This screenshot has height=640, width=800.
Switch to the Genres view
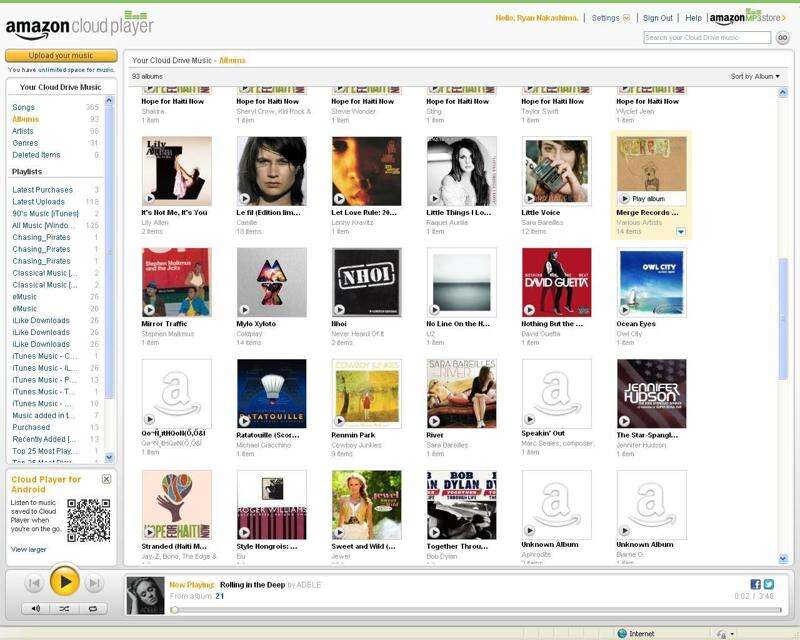(25, 143)
